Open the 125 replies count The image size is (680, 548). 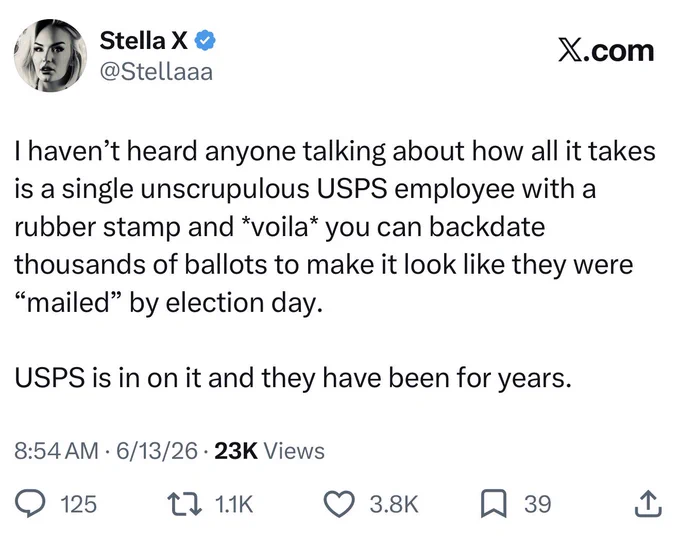pyautogui.click(x=78, y=504)
